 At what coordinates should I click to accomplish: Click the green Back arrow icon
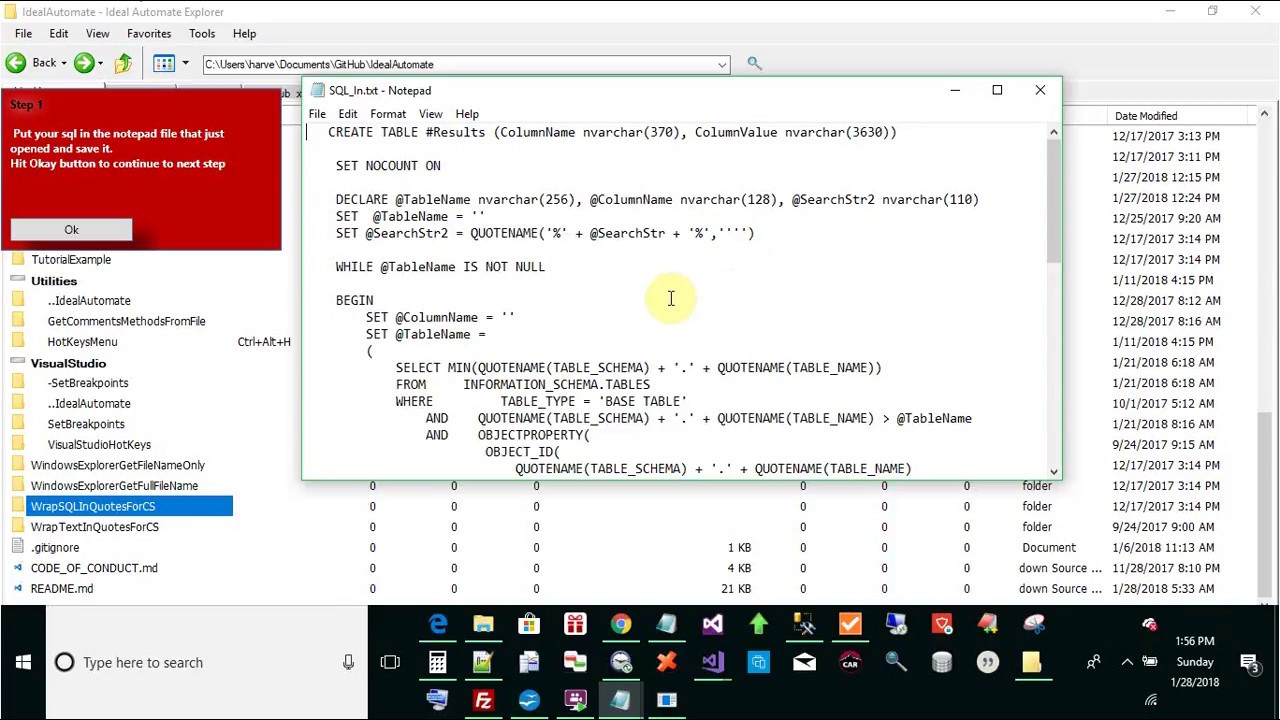[x=16, y=64]
